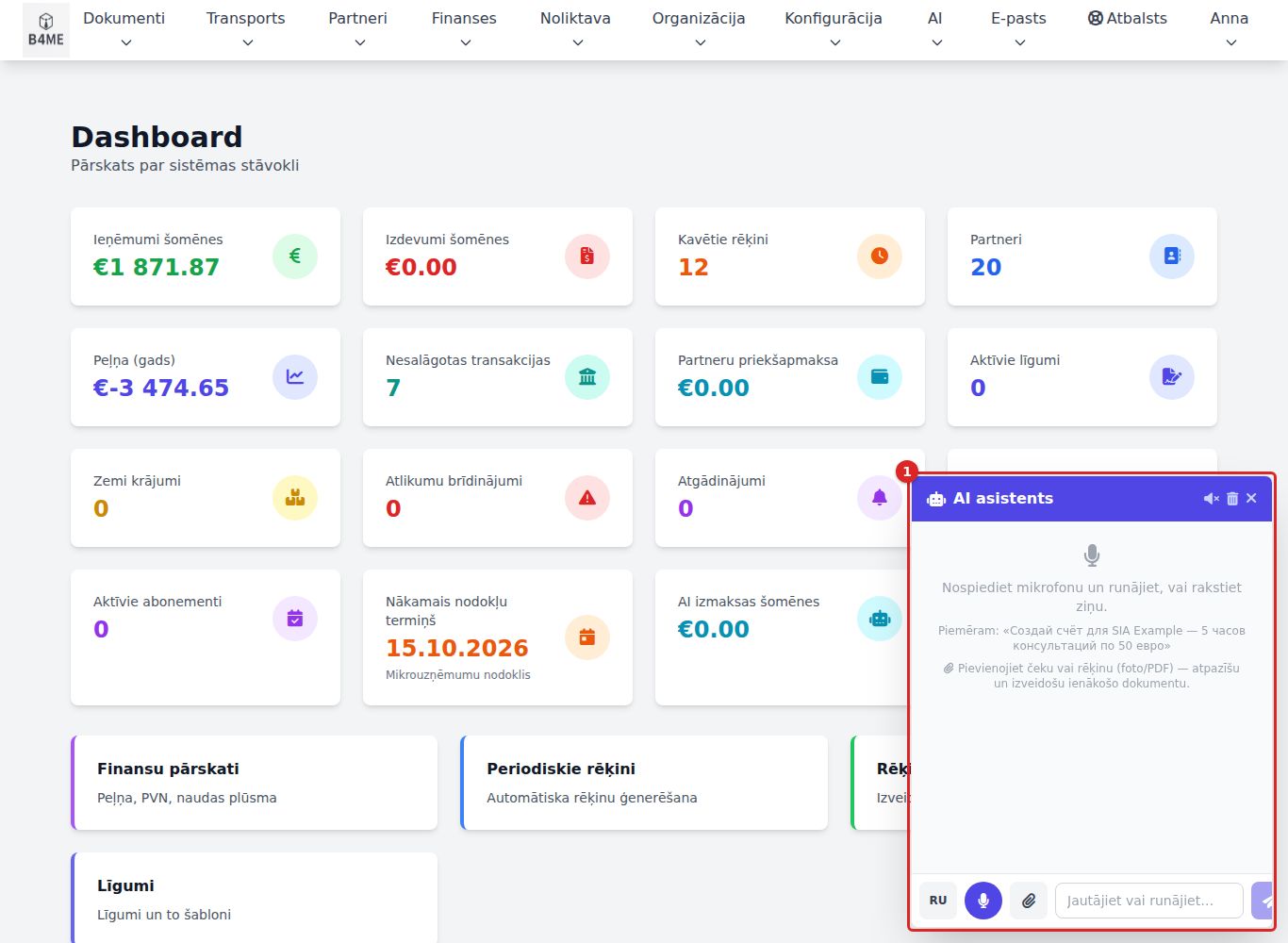Click the address book icon on Partneri card
Viewport: 1288px width, 943px height.
coord(1172,256)
